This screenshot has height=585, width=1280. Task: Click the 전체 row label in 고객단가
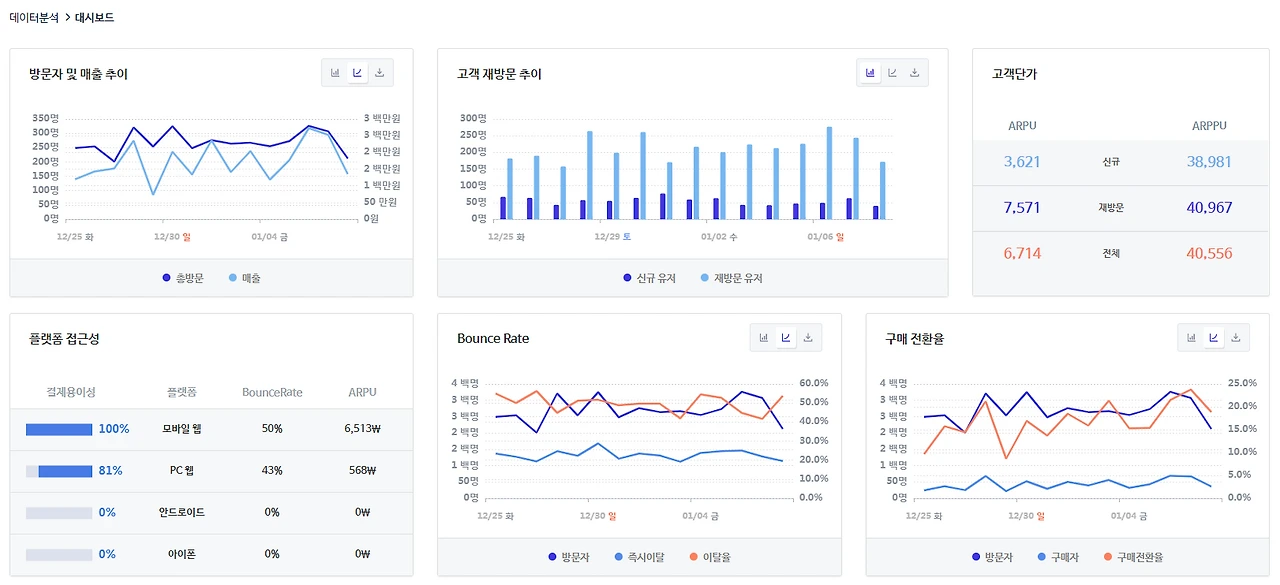click(1111, 254)
